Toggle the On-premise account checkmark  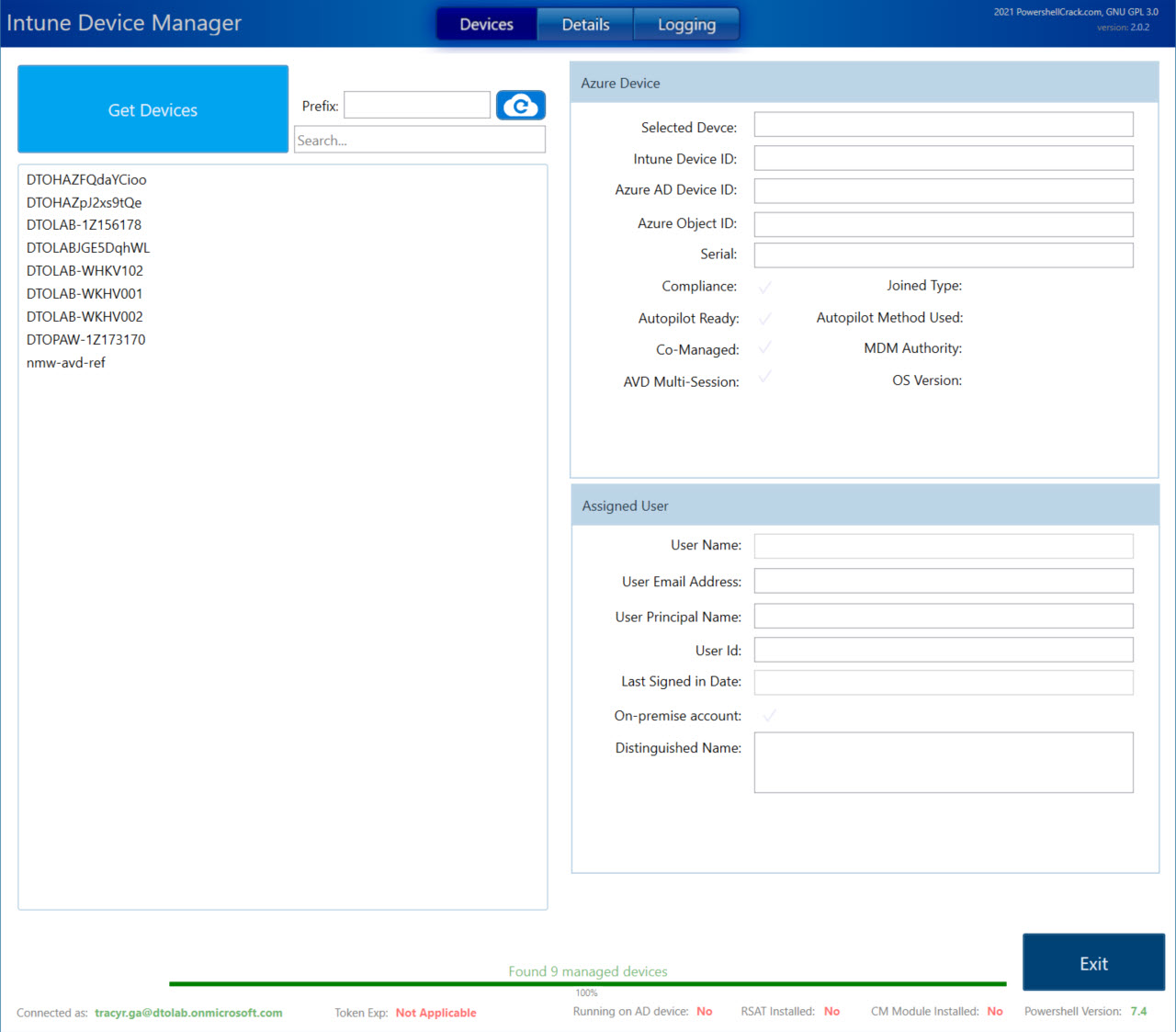coord(769,715)
